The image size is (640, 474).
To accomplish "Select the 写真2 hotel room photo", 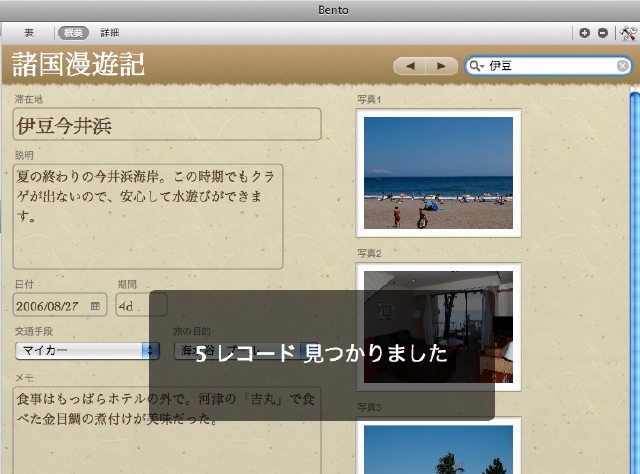I will pyautogui.click(x=438, y=327).
